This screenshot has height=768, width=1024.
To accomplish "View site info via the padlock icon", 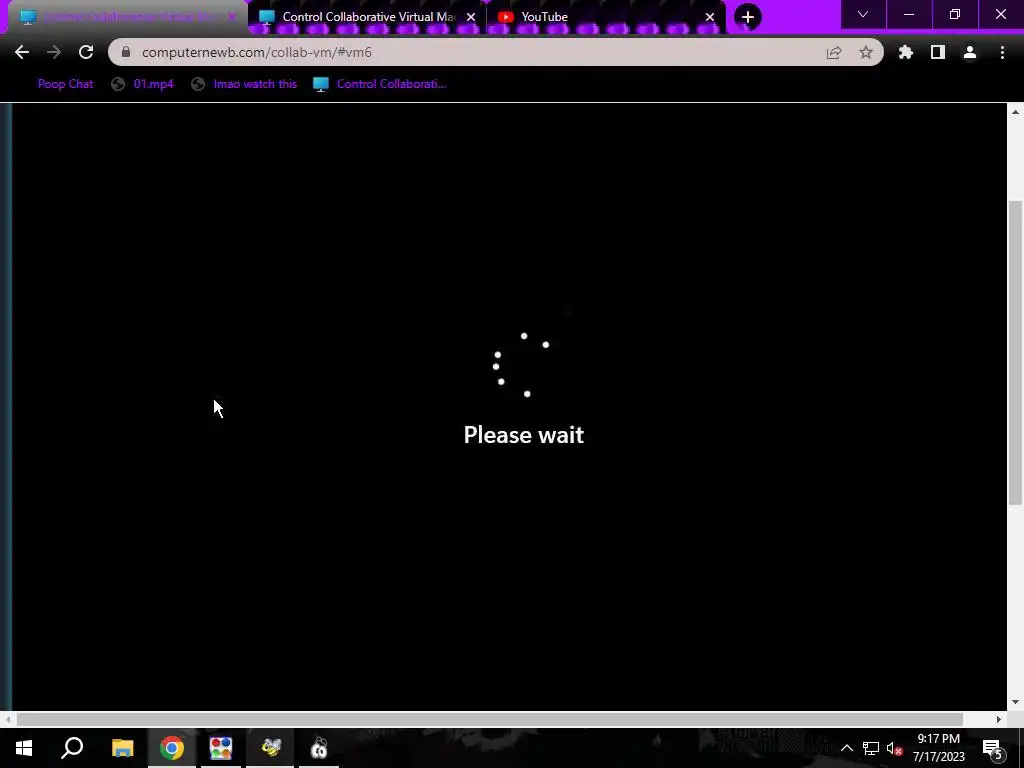I will tap(126, 52).
